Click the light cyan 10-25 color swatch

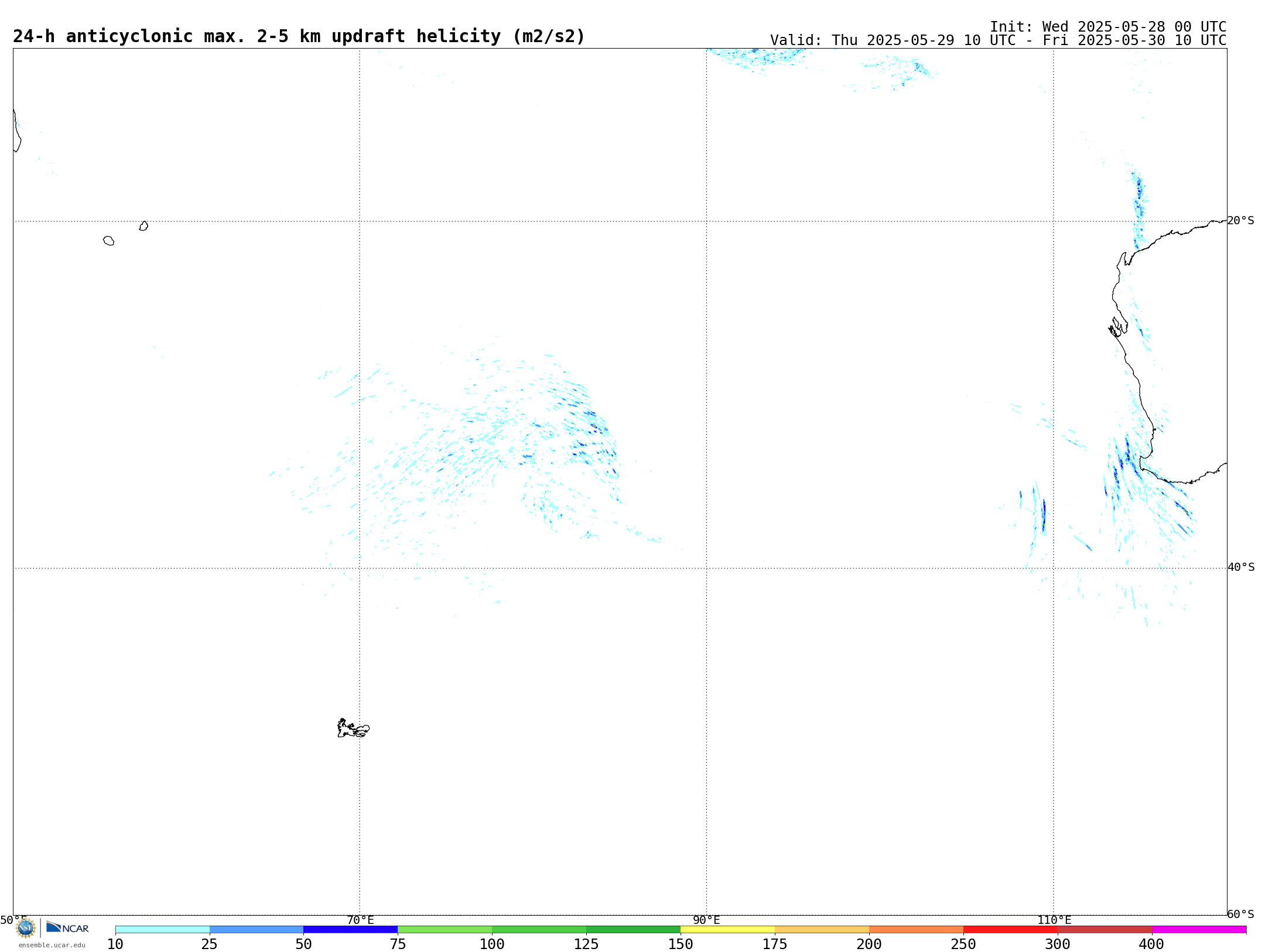(x=162, y=930)
